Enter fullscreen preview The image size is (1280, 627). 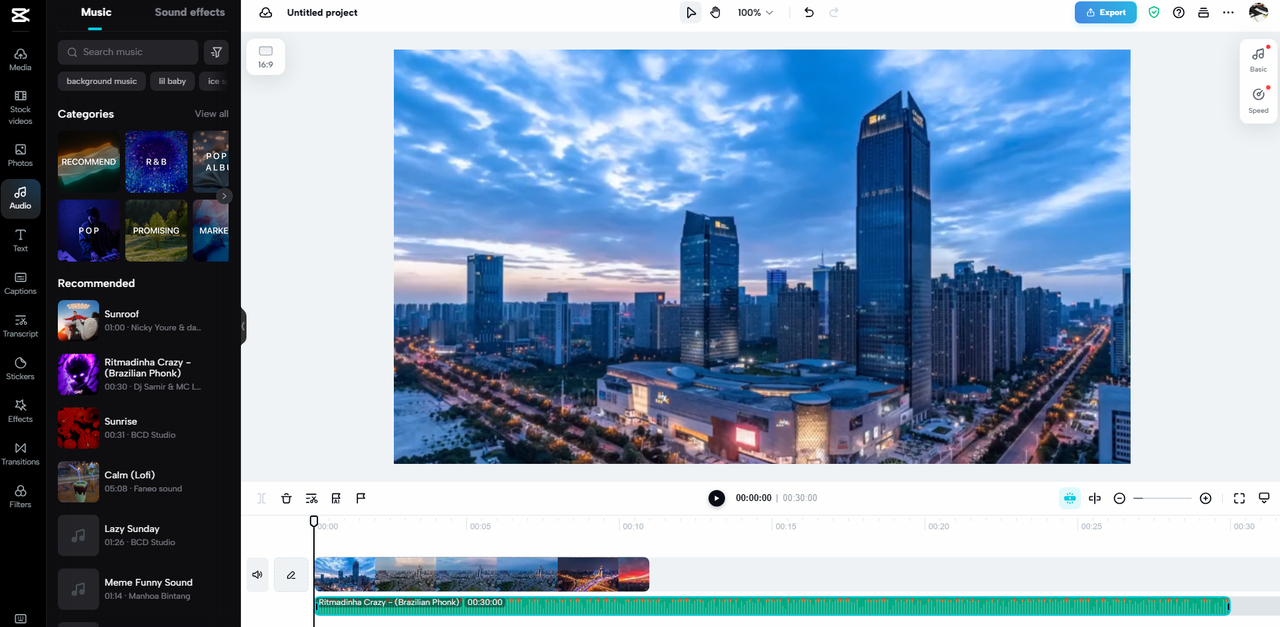point(1239,498)
